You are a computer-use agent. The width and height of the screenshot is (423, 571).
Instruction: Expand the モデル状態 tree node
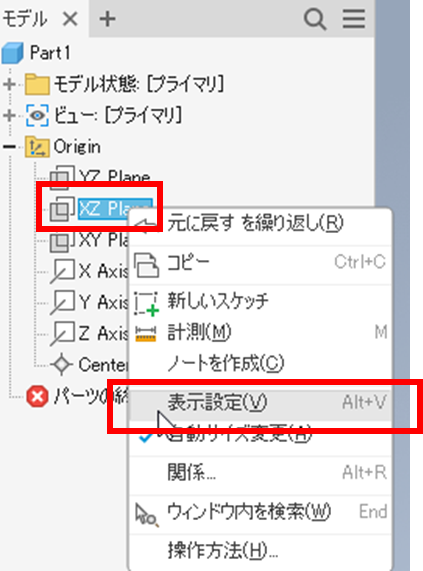(9, 84)
